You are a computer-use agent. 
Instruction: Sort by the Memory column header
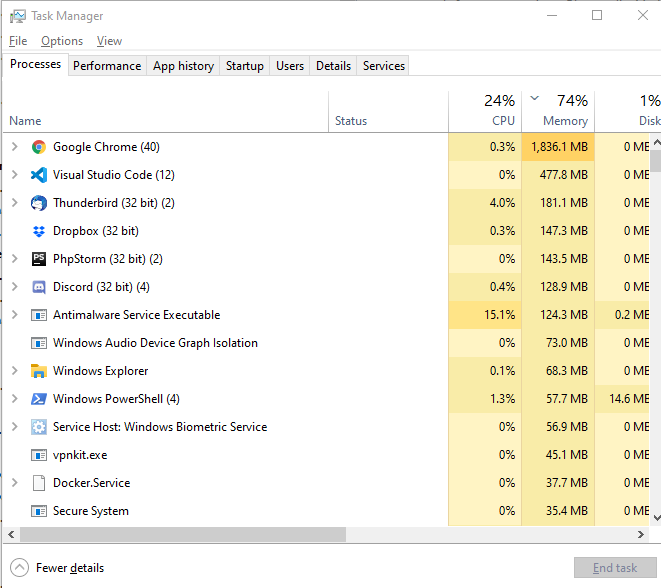[558, 112]
